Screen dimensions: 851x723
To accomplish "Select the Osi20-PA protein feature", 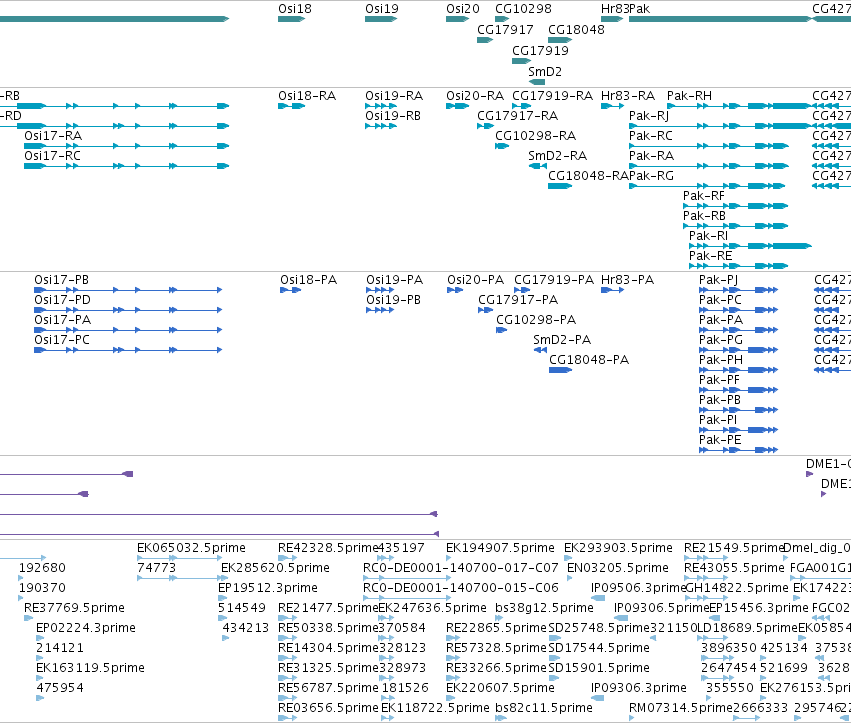I will click(x=455, y=290).
